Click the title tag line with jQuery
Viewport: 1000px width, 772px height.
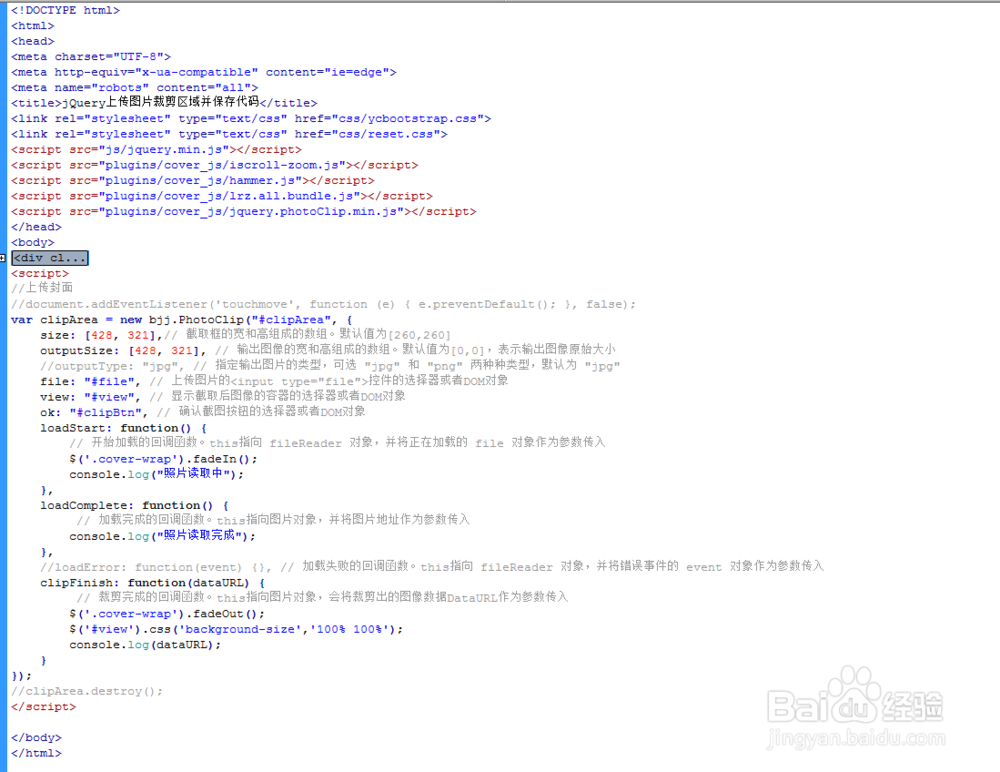point(164,102)
